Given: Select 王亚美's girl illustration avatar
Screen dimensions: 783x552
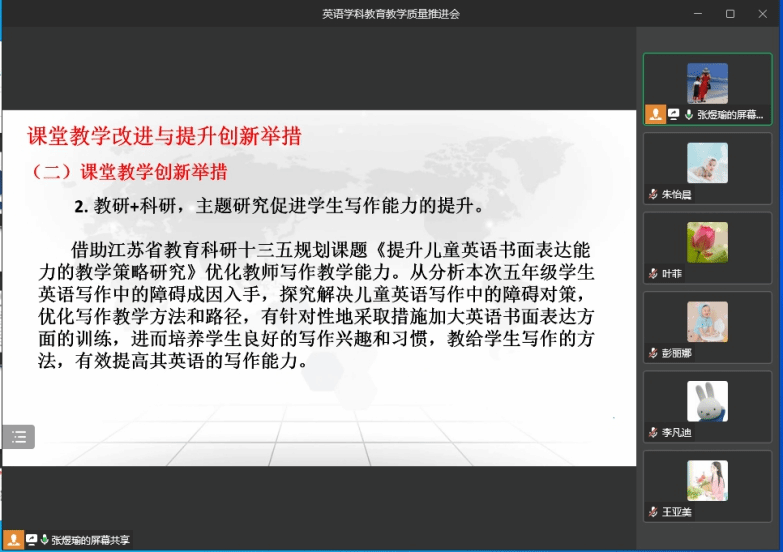Looking at the screenshot, I should [x=707, y=481].
